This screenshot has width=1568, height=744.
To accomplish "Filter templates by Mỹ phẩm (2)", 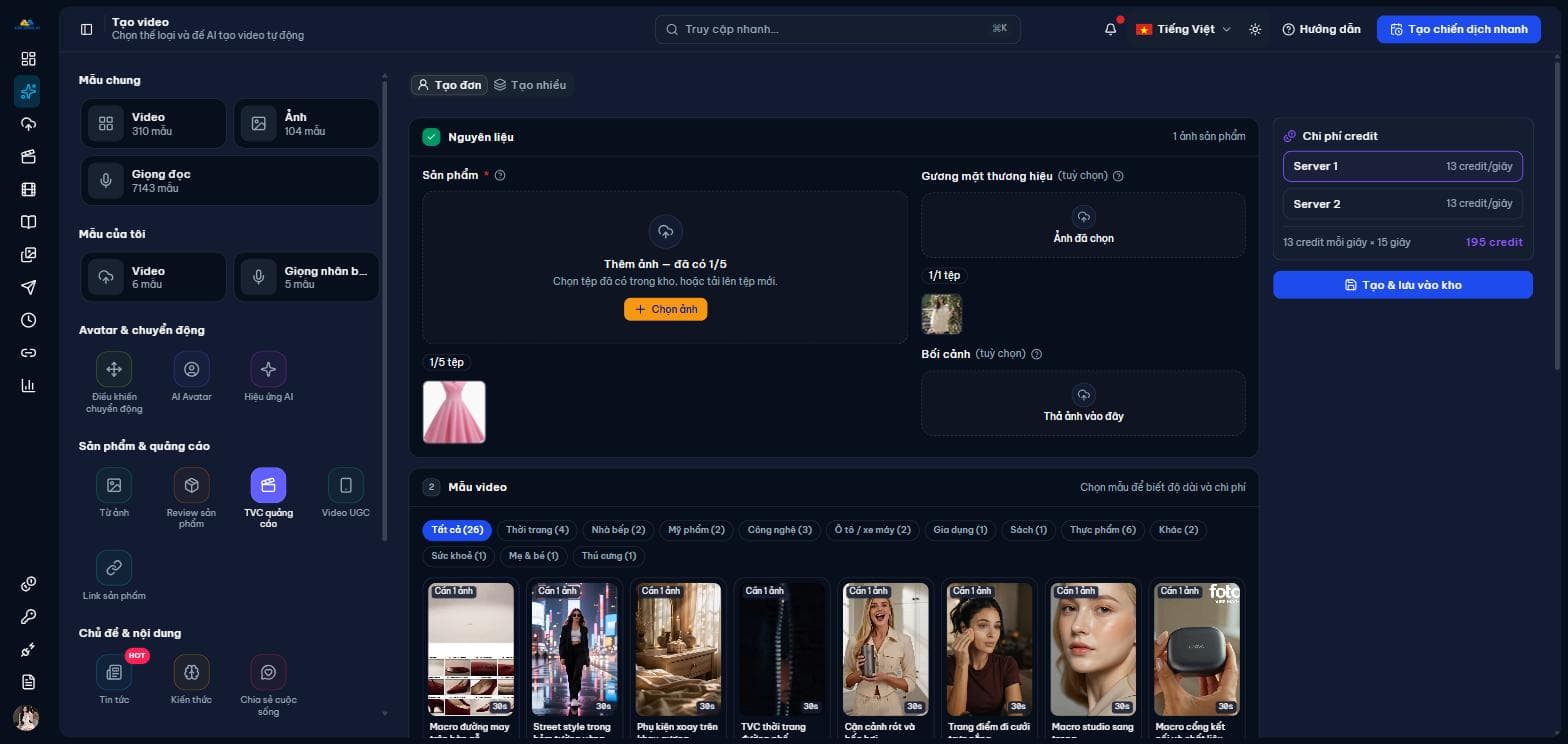I will click(x=696, y=530).
